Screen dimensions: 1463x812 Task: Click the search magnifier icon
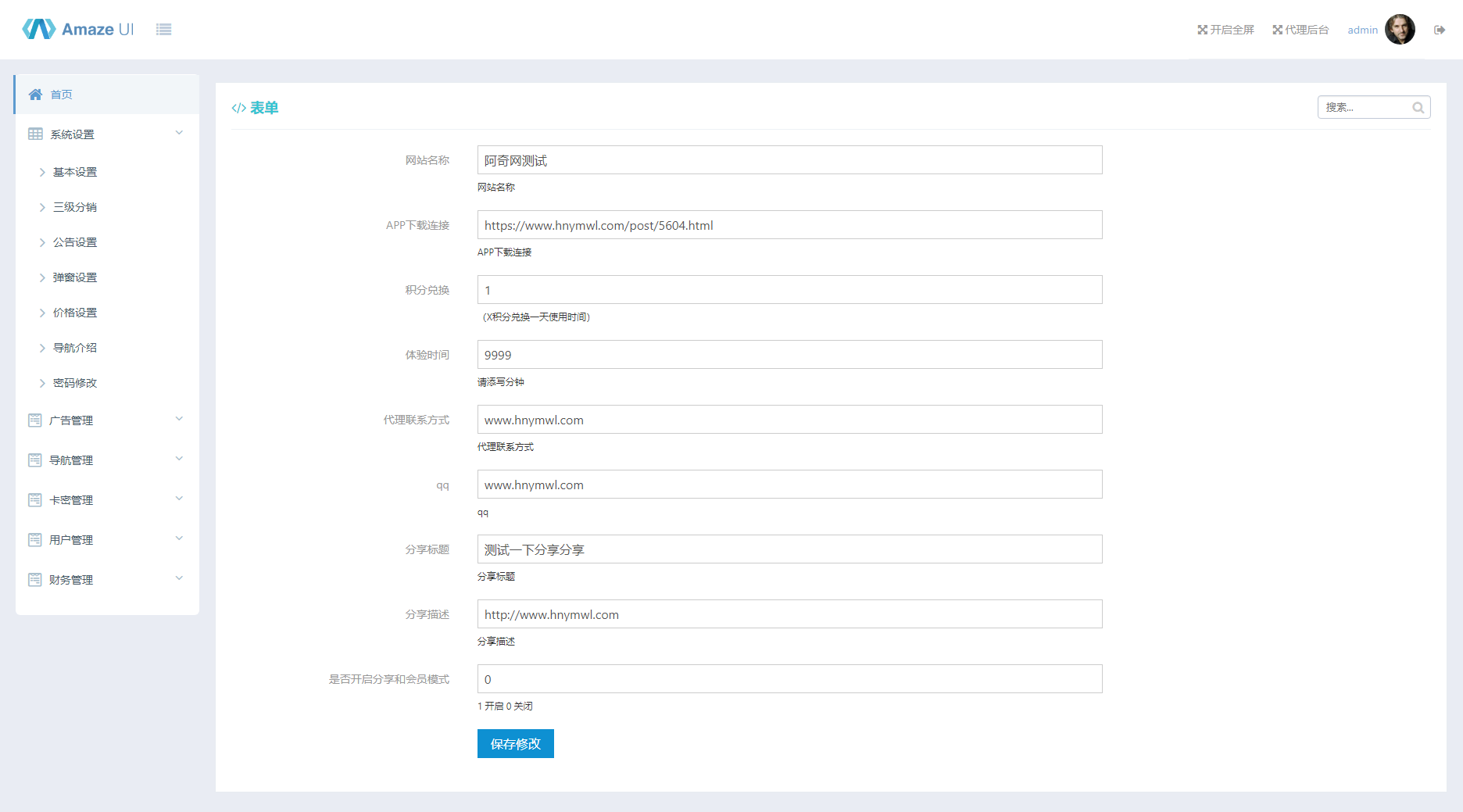[x=1418, y=107]
